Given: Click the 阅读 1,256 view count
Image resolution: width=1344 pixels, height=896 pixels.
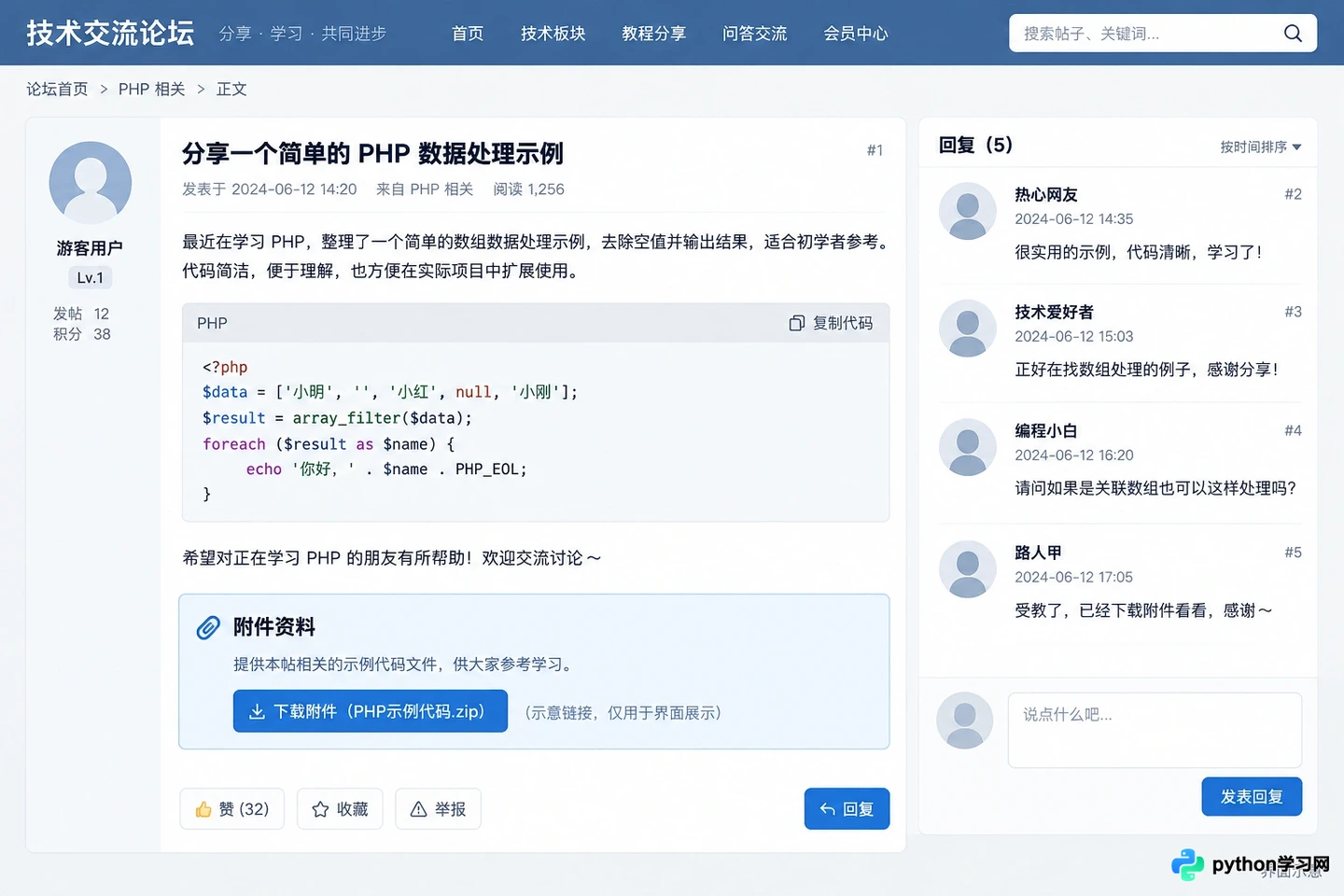Looking at the screenshot, I should click(x=529, y=189).
